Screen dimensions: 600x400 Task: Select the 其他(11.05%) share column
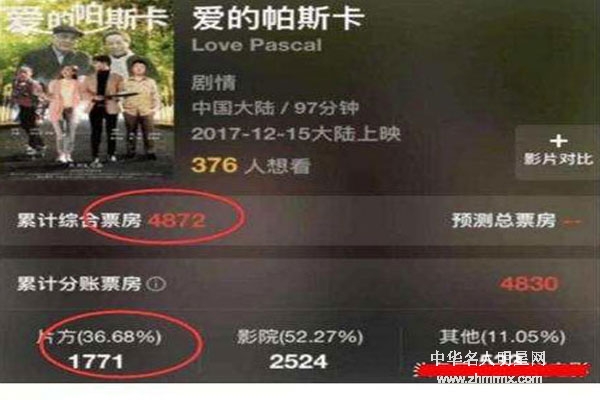(501, 349)
